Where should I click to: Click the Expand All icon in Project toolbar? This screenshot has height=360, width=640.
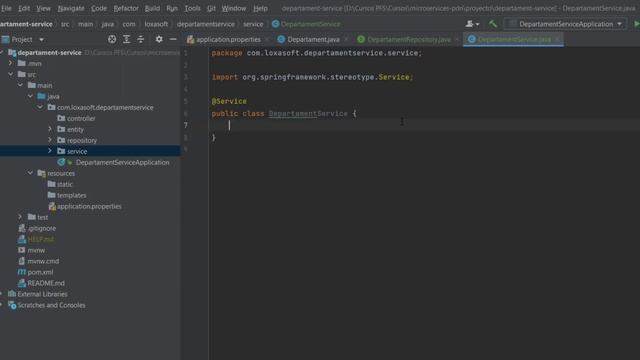[127, 39]
